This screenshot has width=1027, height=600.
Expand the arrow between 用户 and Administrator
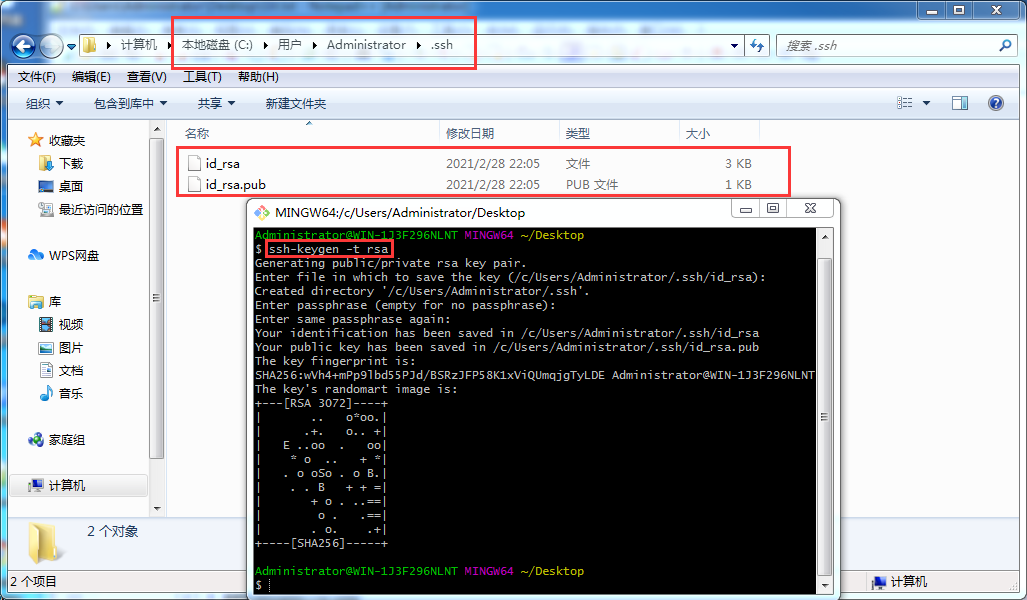click(x=314, y=45)
